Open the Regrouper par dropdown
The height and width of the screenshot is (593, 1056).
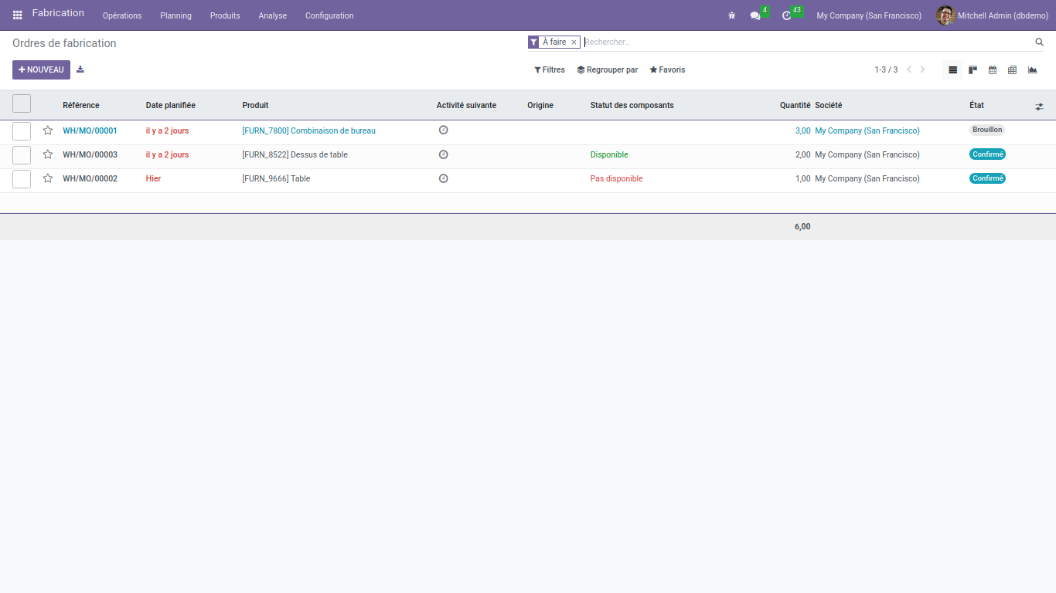pyautogui.click(x=607, y=70)
